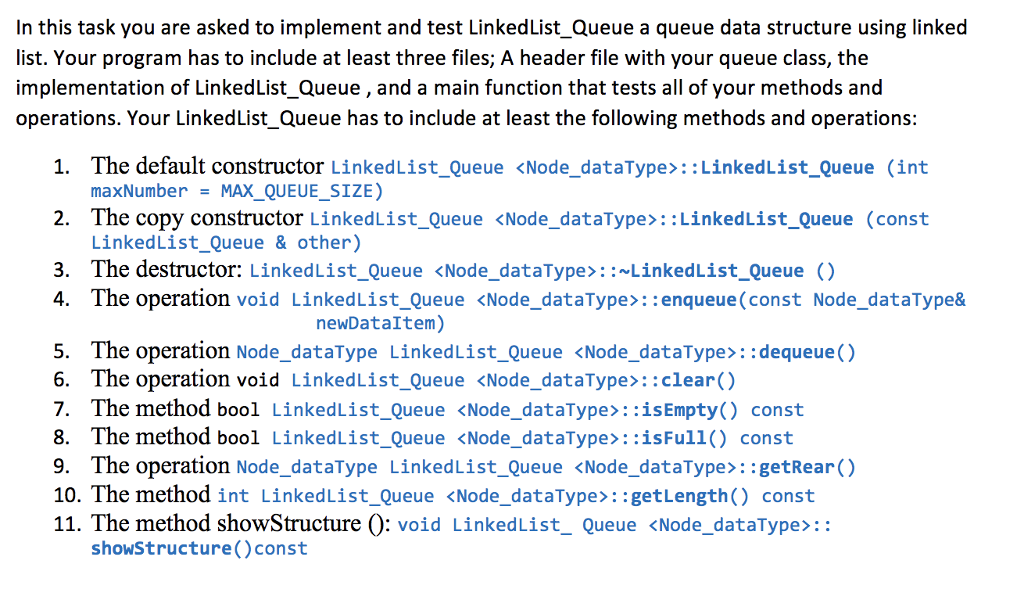Click the newDataItem parameter text

coord(375,323)
